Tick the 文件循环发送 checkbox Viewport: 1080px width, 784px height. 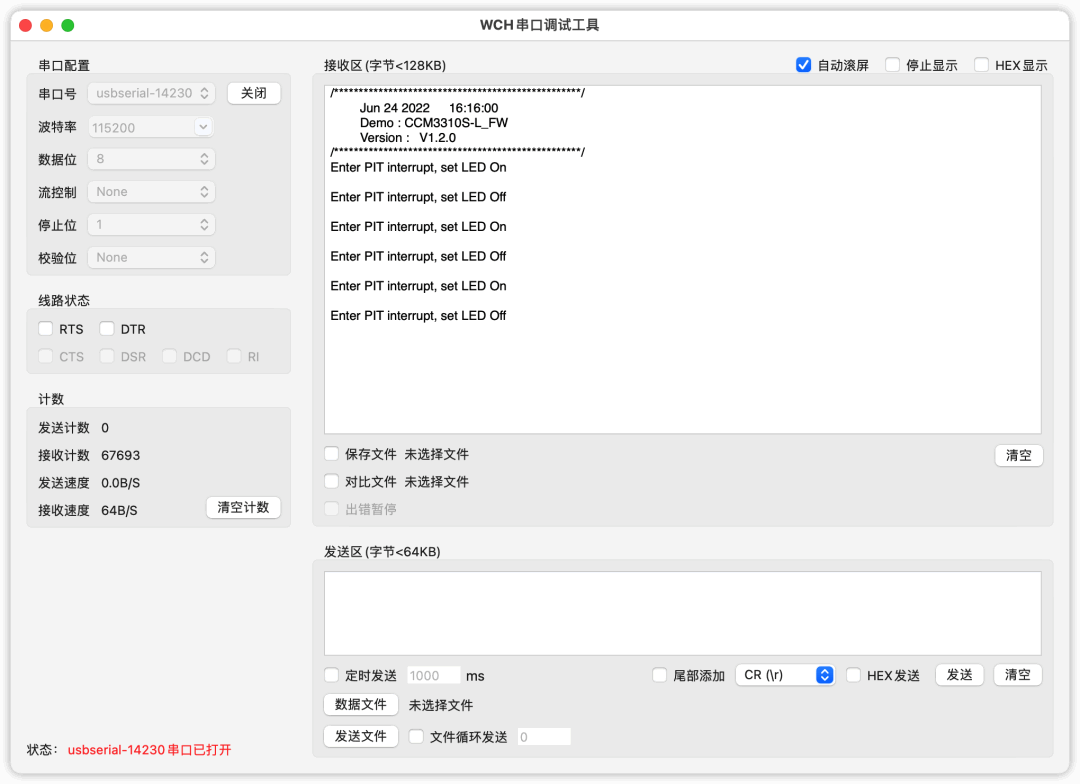(416, 737)
